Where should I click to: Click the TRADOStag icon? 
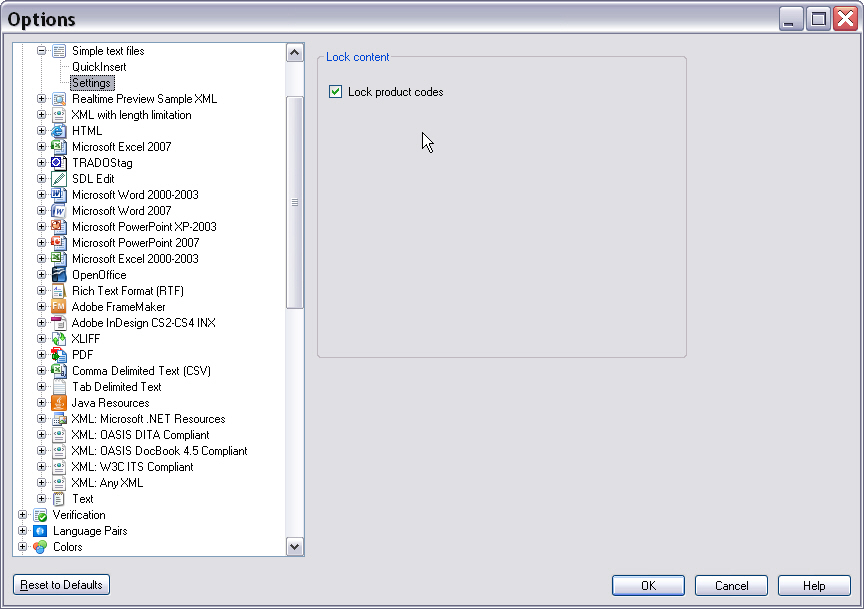59,163
